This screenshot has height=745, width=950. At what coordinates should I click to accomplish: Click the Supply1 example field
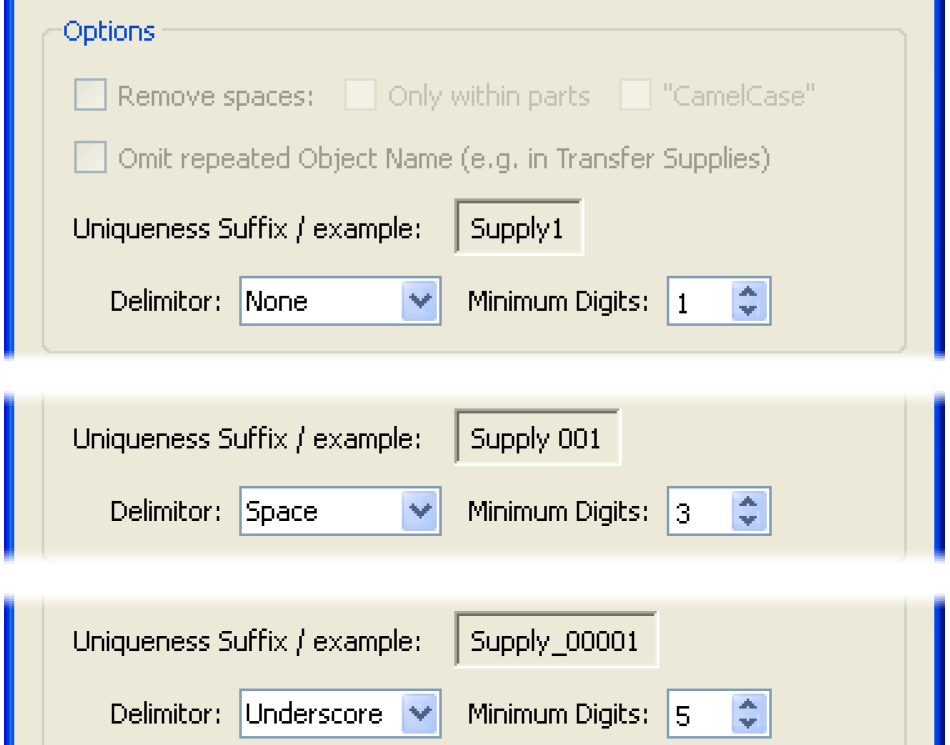click(x=518, y=229)
